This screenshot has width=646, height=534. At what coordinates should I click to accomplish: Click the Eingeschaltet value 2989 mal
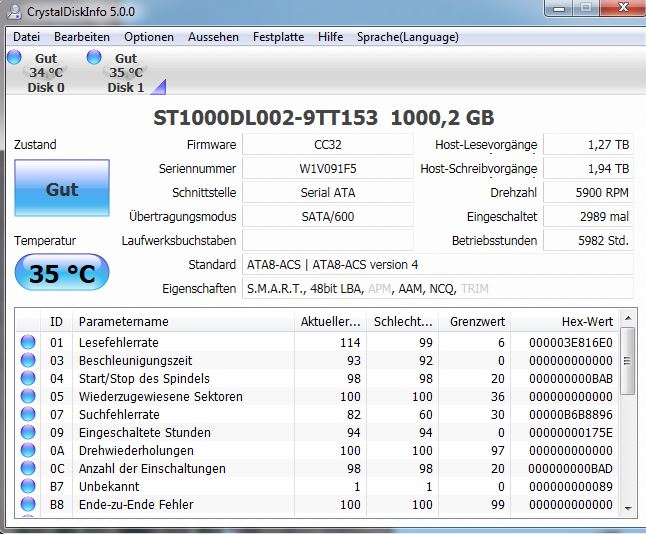pos(589,216)
